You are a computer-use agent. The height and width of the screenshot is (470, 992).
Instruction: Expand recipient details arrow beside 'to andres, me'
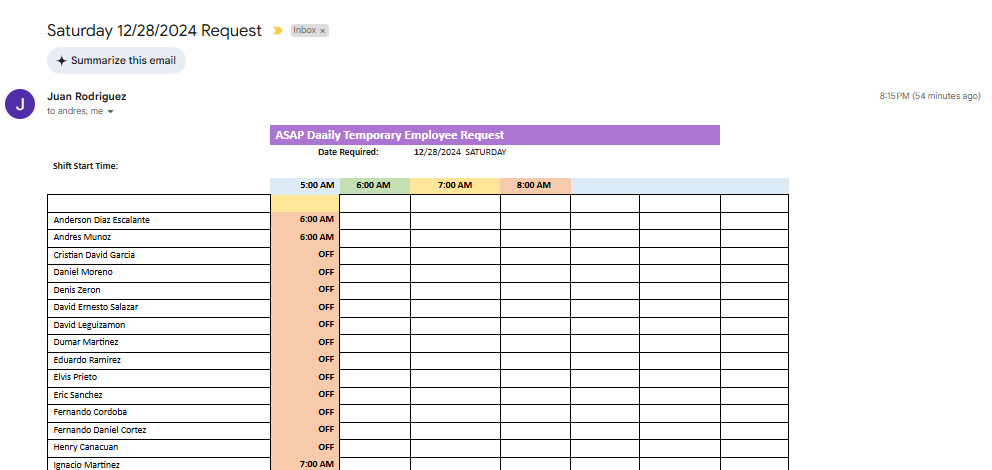pos(110,112)
